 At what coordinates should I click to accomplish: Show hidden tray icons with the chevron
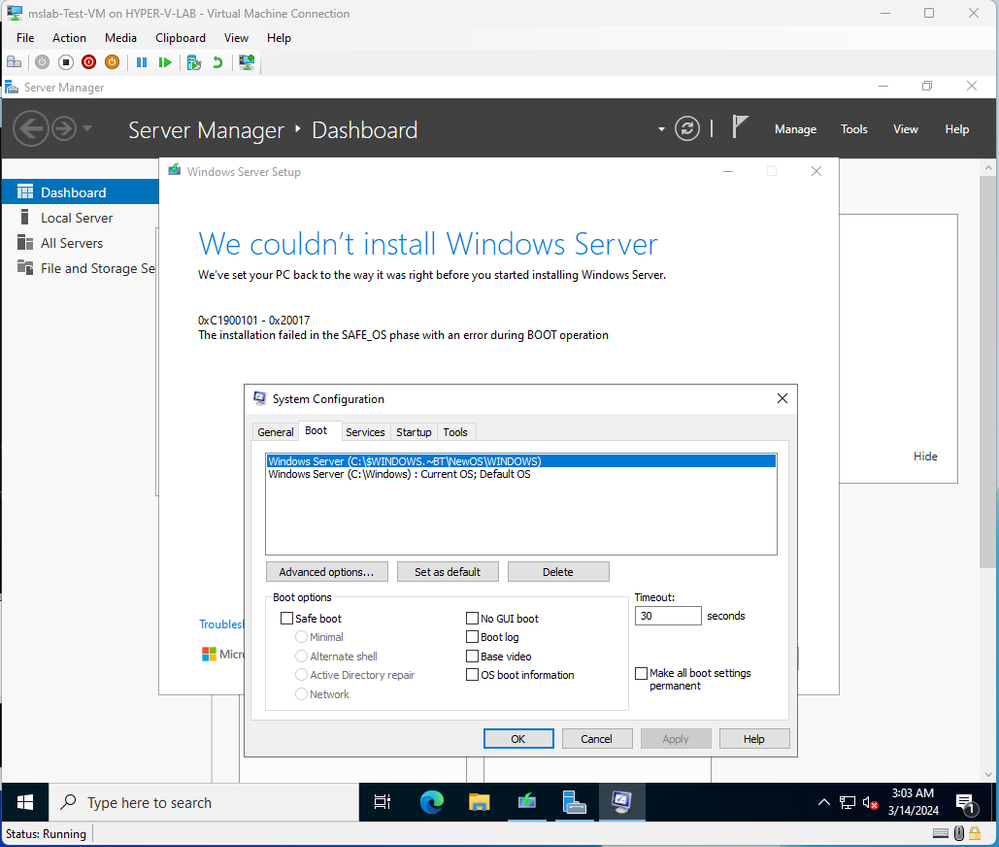pos(823,802)
